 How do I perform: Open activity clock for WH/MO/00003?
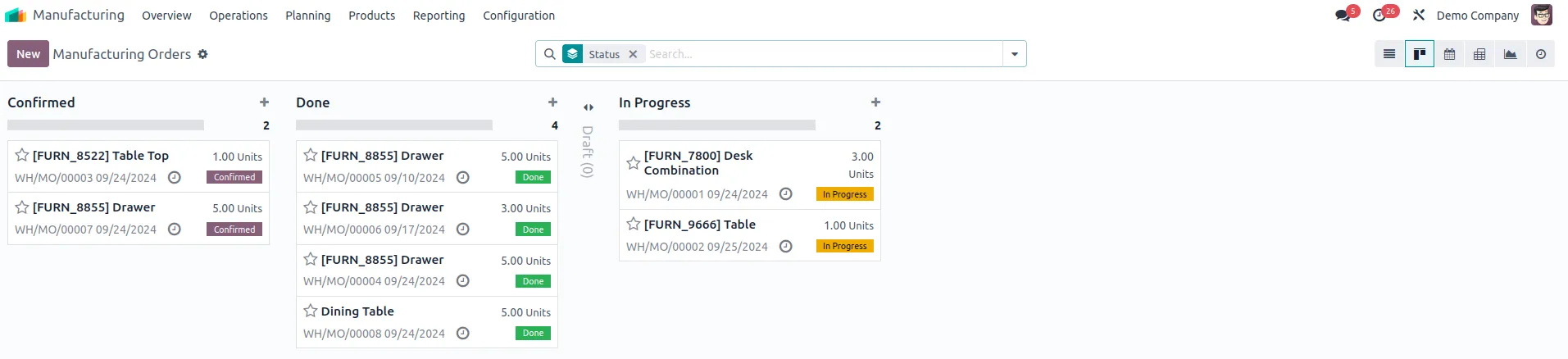[x=174, y=177]
